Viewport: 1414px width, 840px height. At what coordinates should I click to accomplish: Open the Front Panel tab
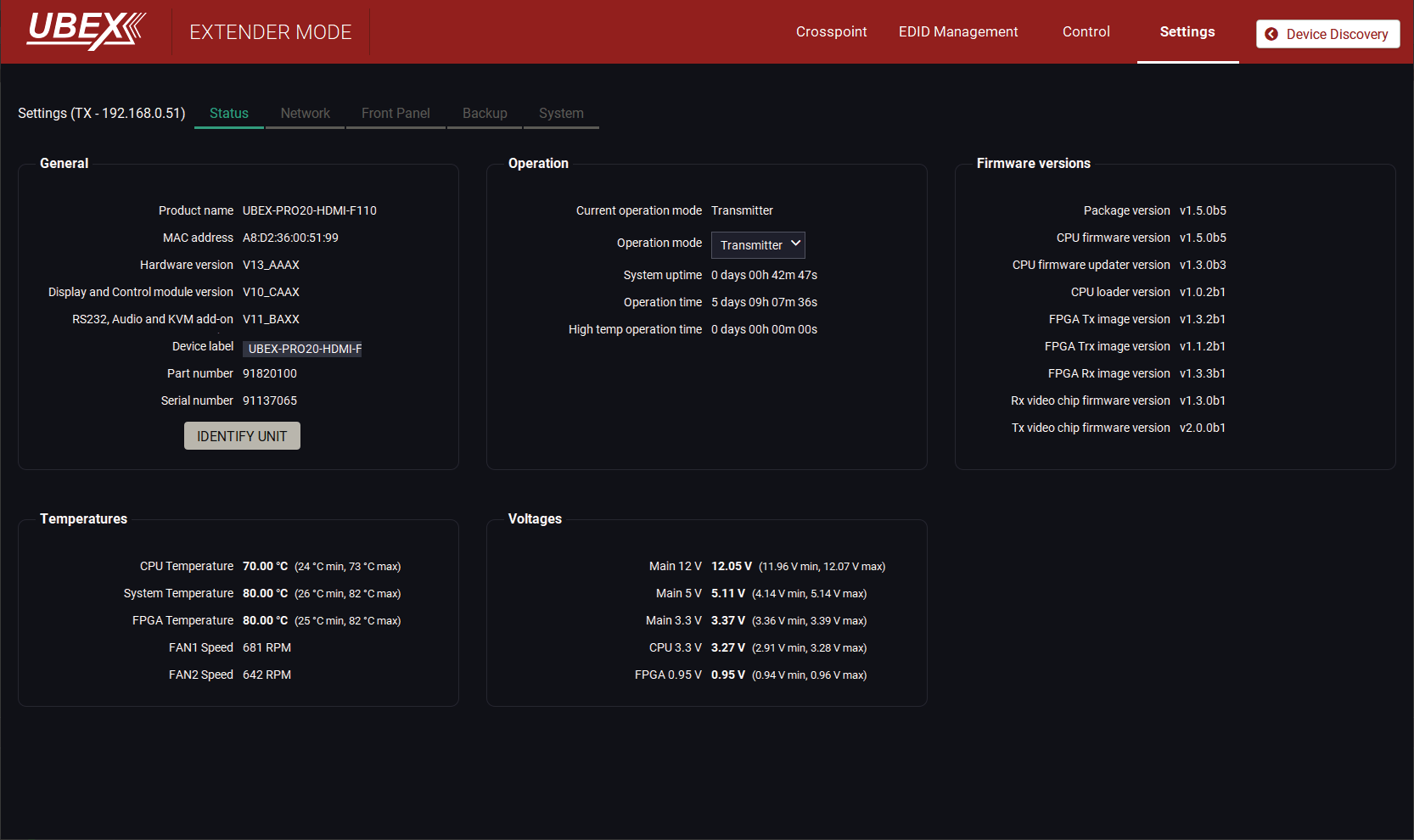[396, 113]
